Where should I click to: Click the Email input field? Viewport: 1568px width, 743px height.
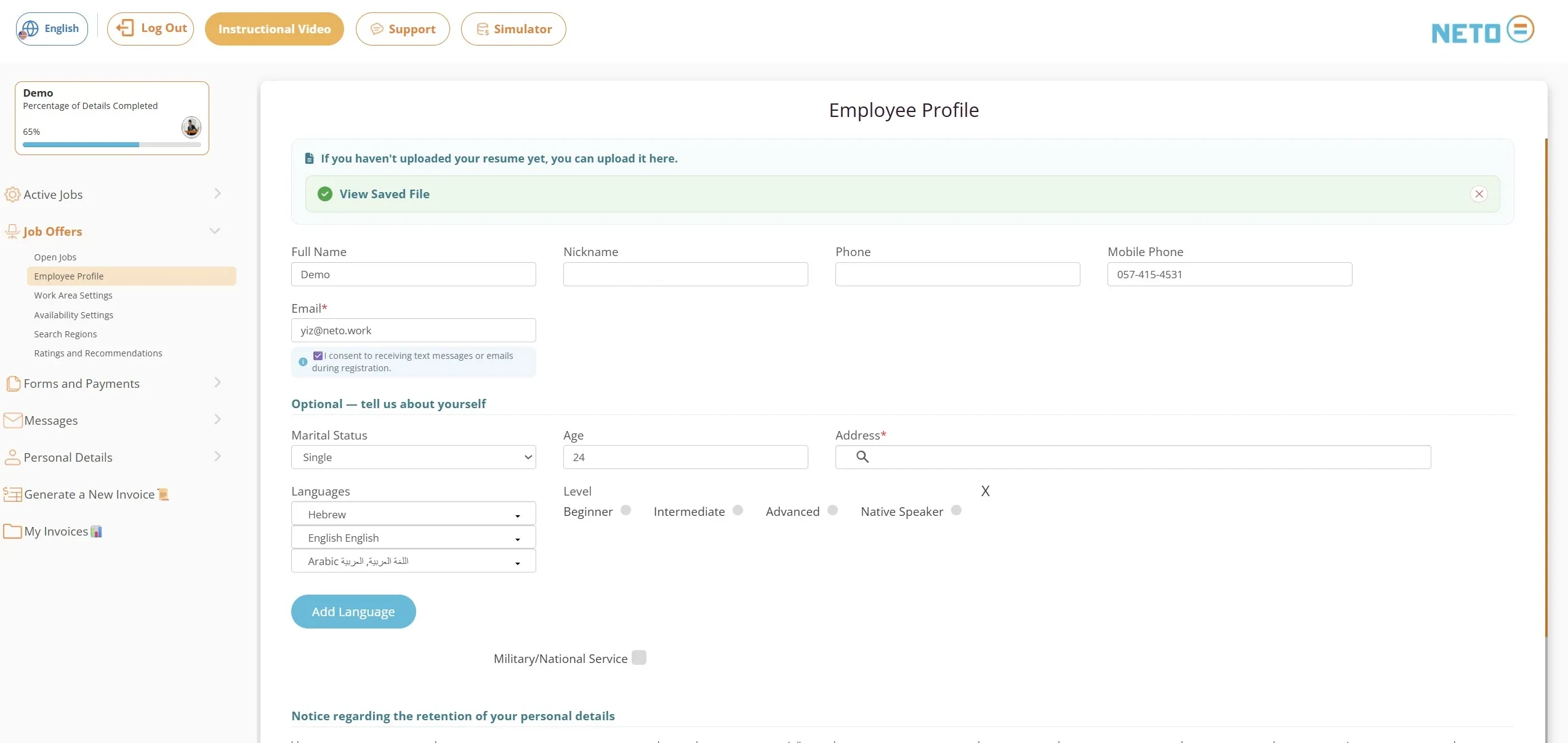coord(414,331)
